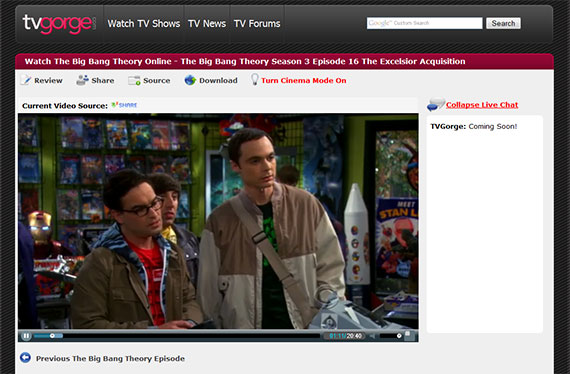Viewport: 570px width, 374px height.
Task: Click the video time display 01:11/20:40
Action: point(345,336)
